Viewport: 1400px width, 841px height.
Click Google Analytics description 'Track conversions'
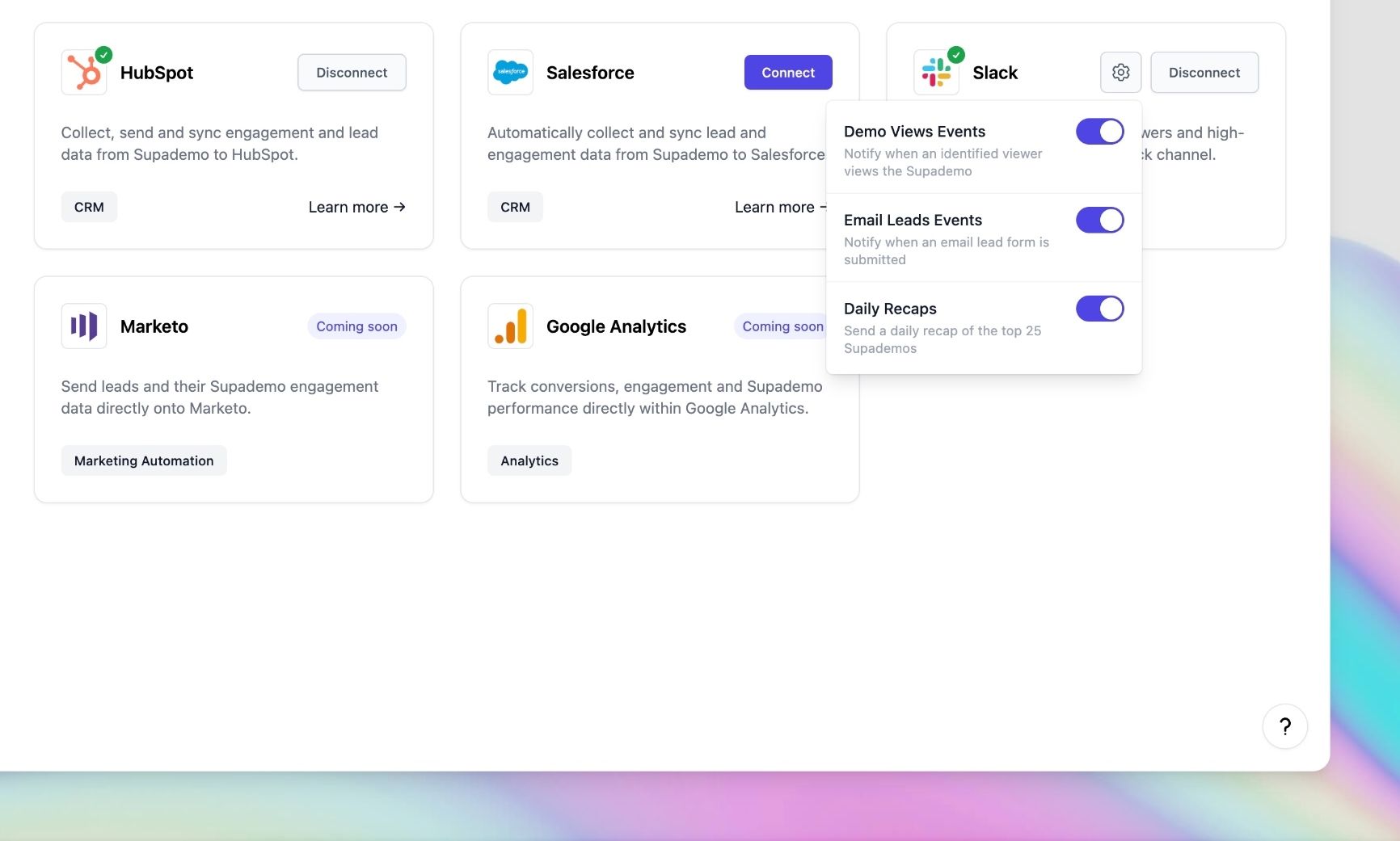(655, 397)
